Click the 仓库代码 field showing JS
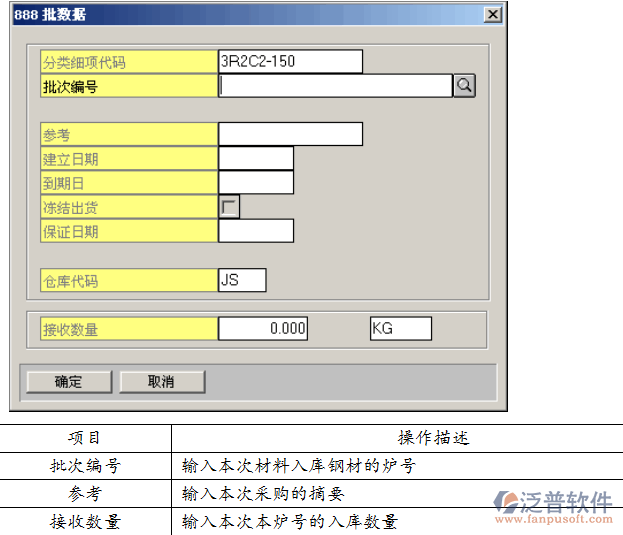The height and width of the screenshot is (535, 623). (242, 280)
